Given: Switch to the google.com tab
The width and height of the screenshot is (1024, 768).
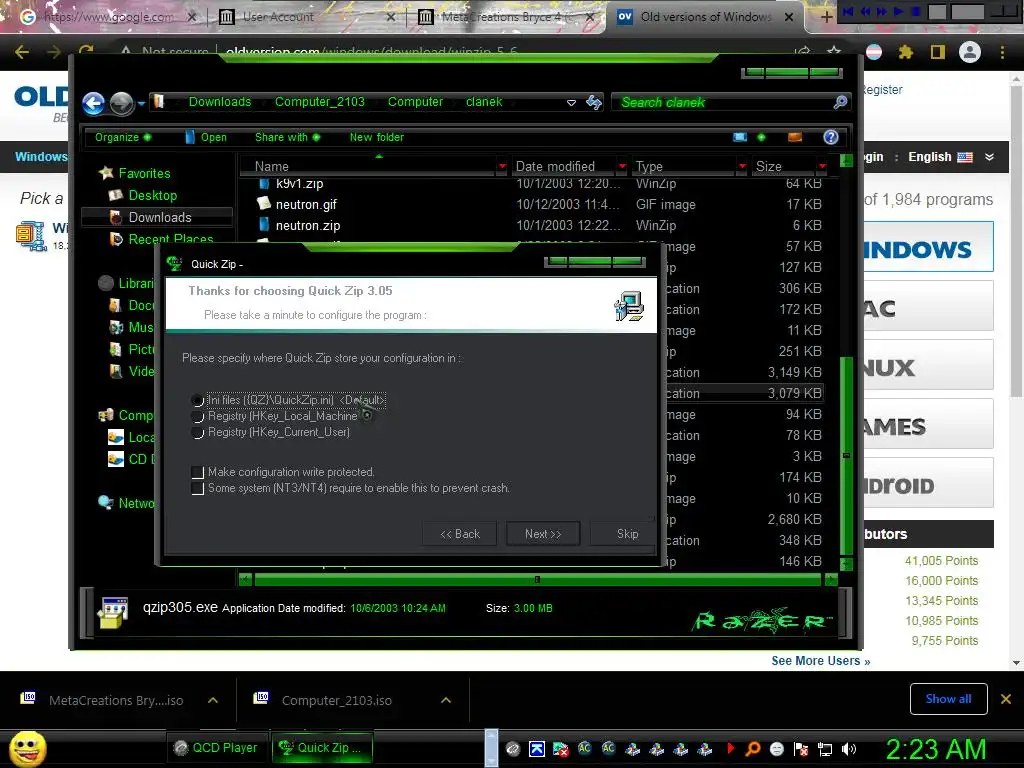Looking at the screenshot, I should coord(108,17).
